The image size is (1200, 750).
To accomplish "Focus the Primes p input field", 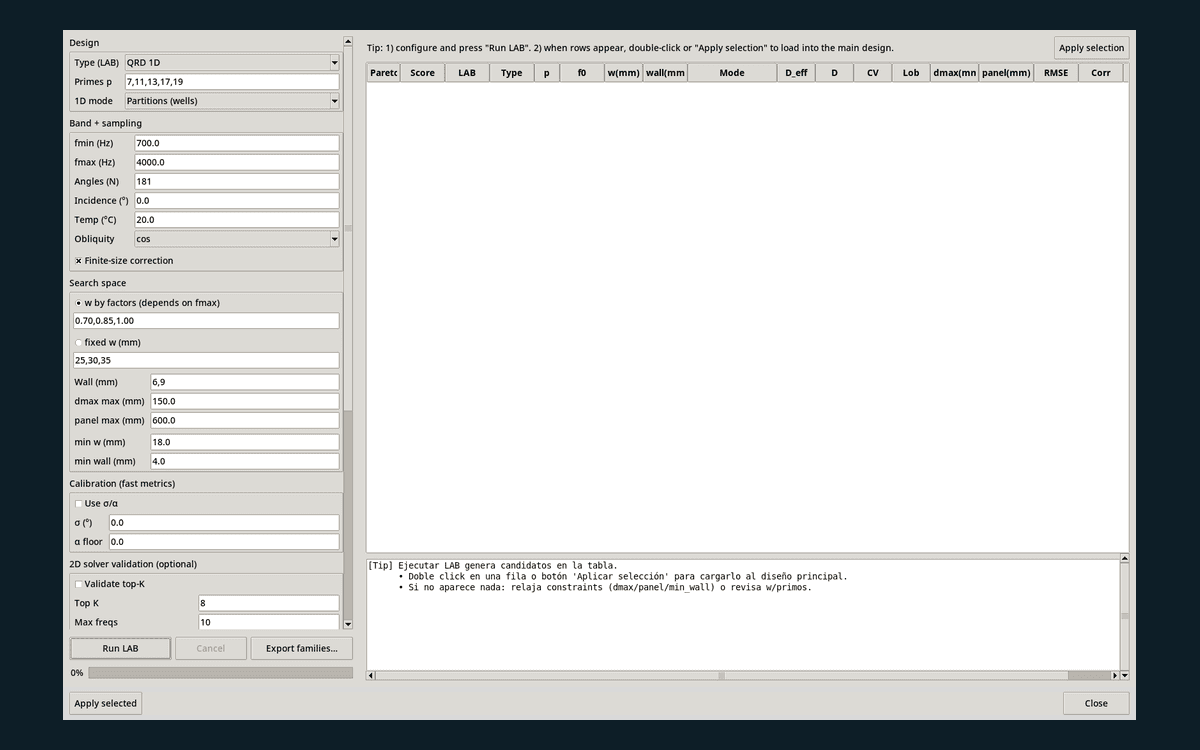I will [232, 82].
